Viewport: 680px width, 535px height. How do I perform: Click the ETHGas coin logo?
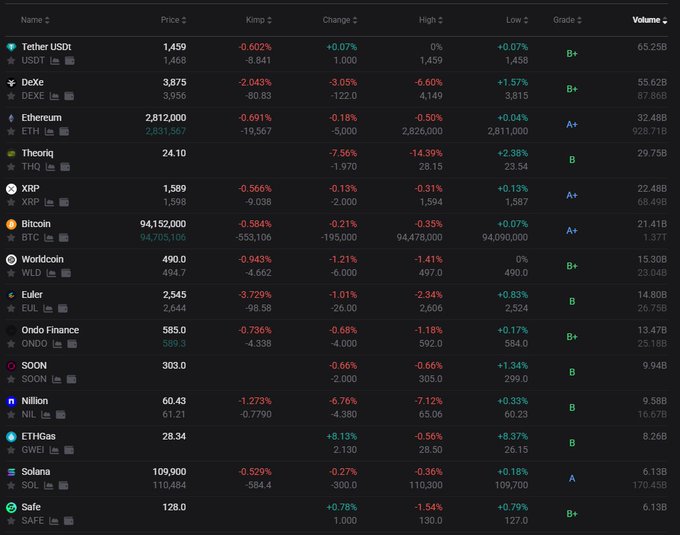tap(11, 437)
